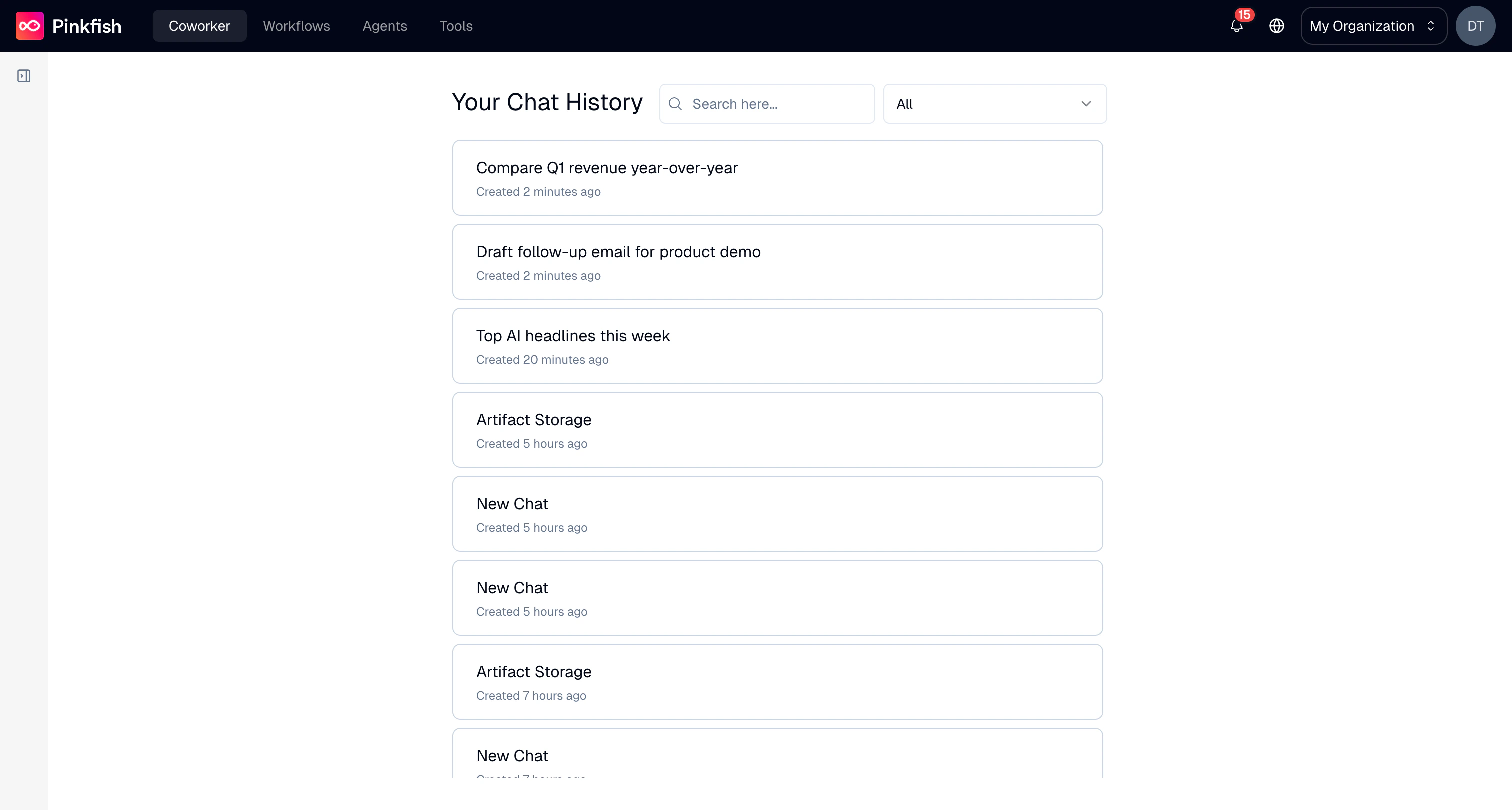
Task: Open the All filter dropdown
Action: [x=994, y=104]
